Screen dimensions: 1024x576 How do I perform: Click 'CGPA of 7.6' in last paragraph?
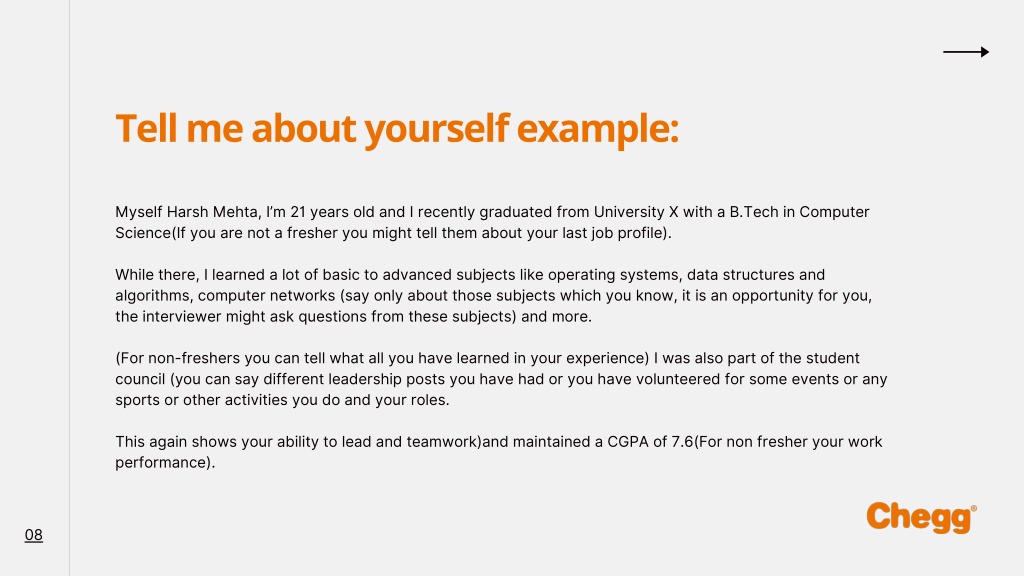click(x=650, y=442)
